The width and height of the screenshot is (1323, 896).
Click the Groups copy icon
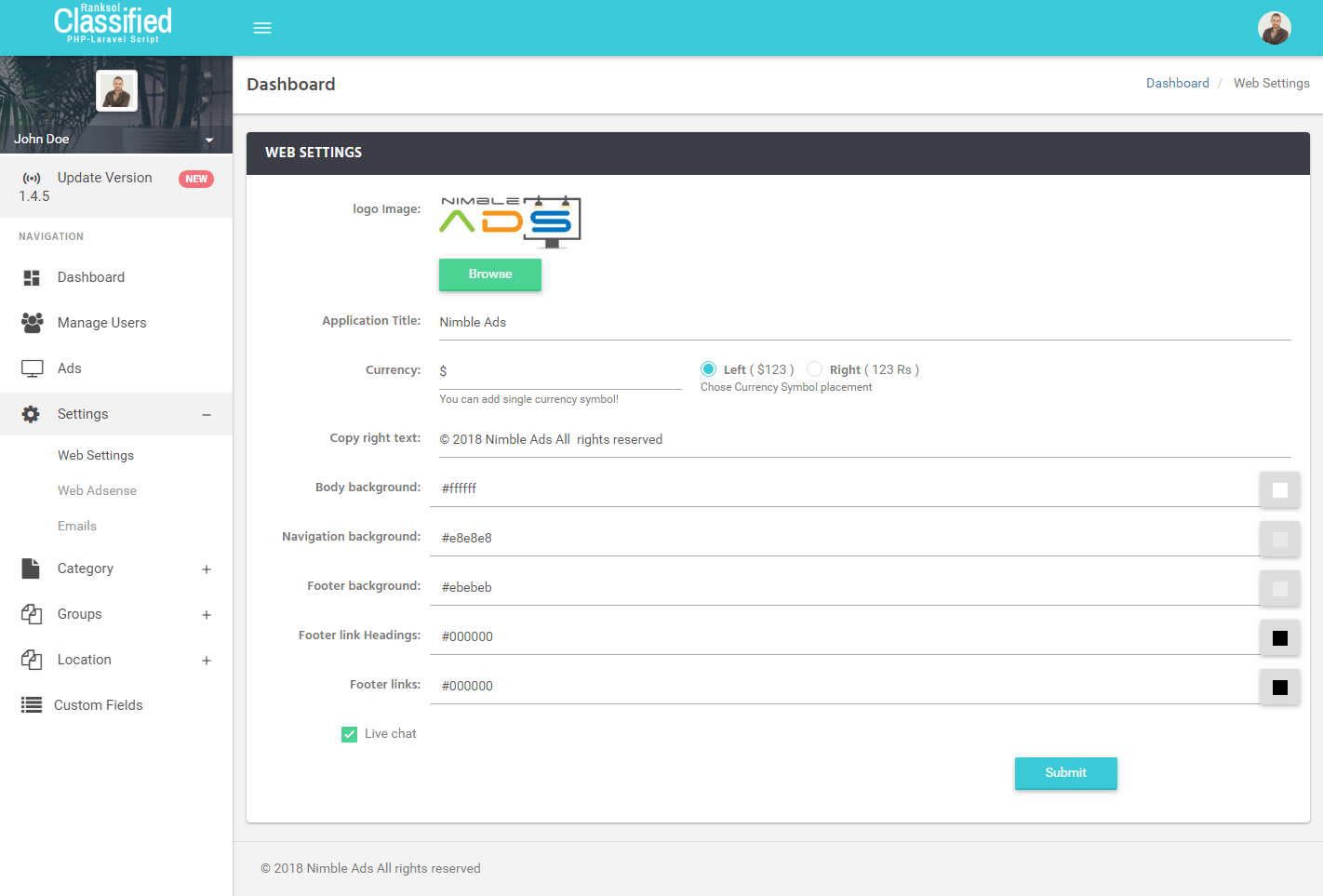32,614
